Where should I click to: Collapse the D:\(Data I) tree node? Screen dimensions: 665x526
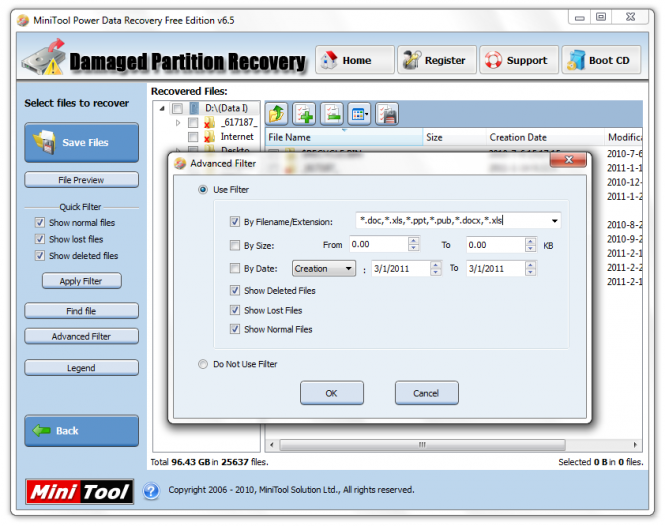click(162, 109)
